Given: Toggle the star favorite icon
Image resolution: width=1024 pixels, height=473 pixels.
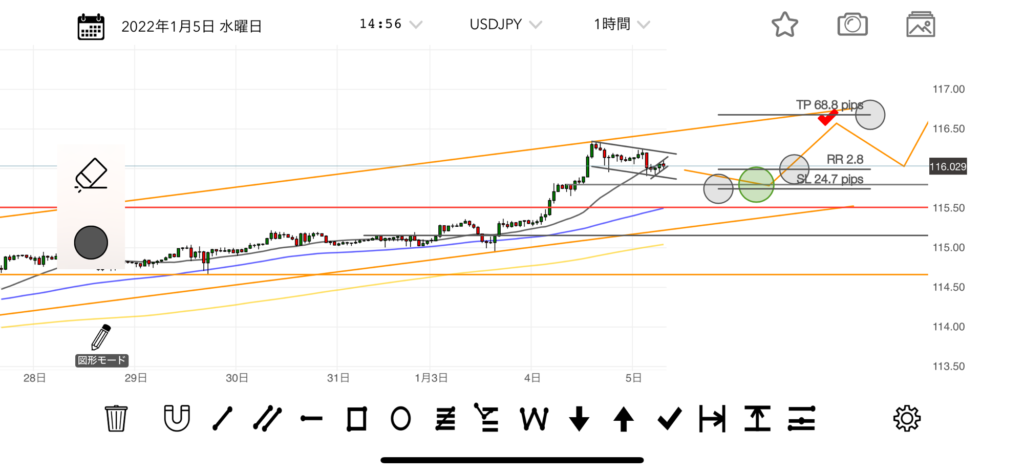Looking at the screenshot, I should tap(785, 26).
